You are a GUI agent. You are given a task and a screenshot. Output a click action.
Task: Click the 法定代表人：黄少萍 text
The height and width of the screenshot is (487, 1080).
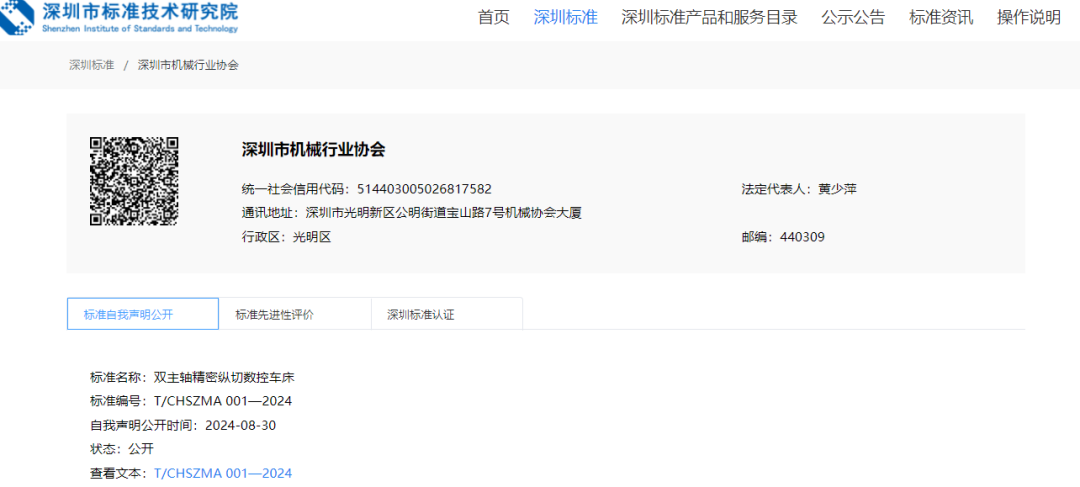coord(799,189)
